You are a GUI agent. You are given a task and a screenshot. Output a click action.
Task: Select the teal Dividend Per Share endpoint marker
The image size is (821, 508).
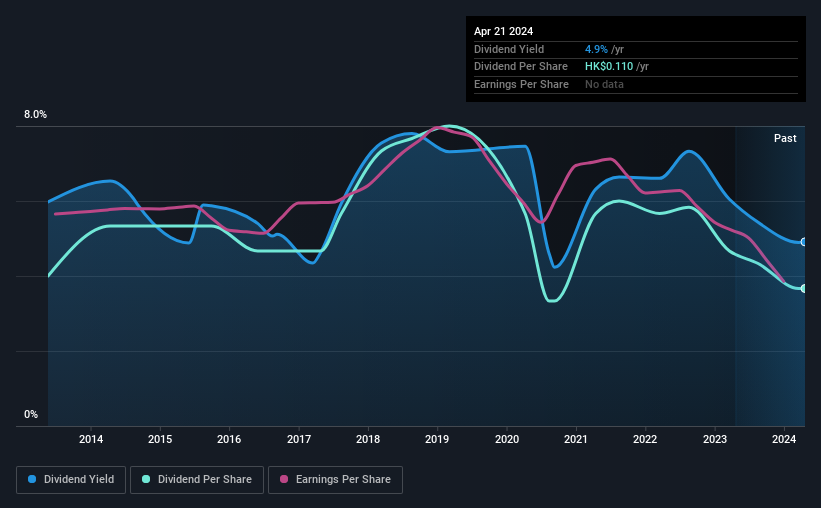803,289
